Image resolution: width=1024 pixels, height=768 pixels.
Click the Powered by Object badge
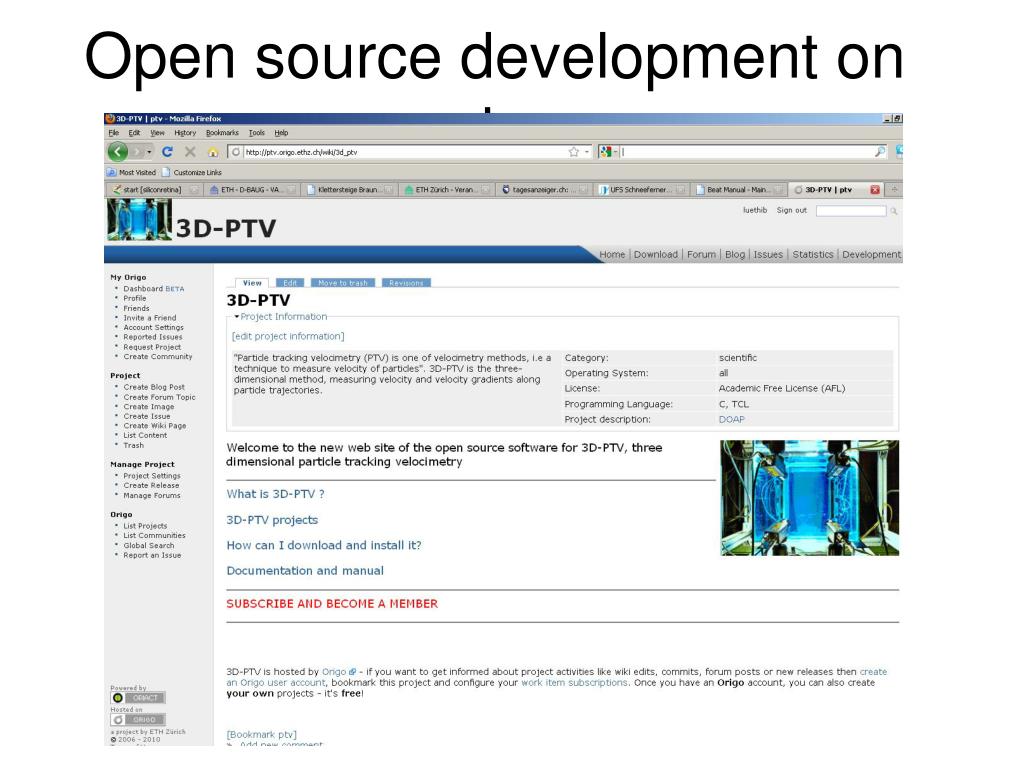pos(138,697)
